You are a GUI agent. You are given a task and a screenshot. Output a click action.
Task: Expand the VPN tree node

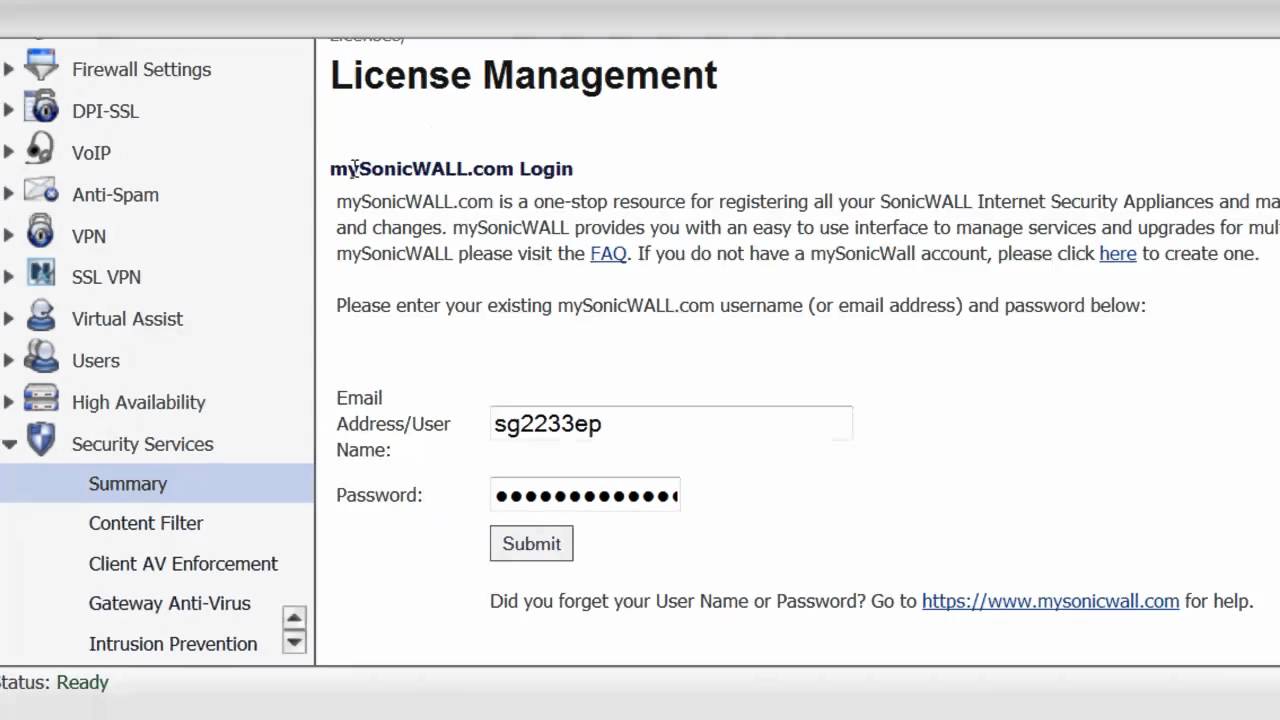9,236
